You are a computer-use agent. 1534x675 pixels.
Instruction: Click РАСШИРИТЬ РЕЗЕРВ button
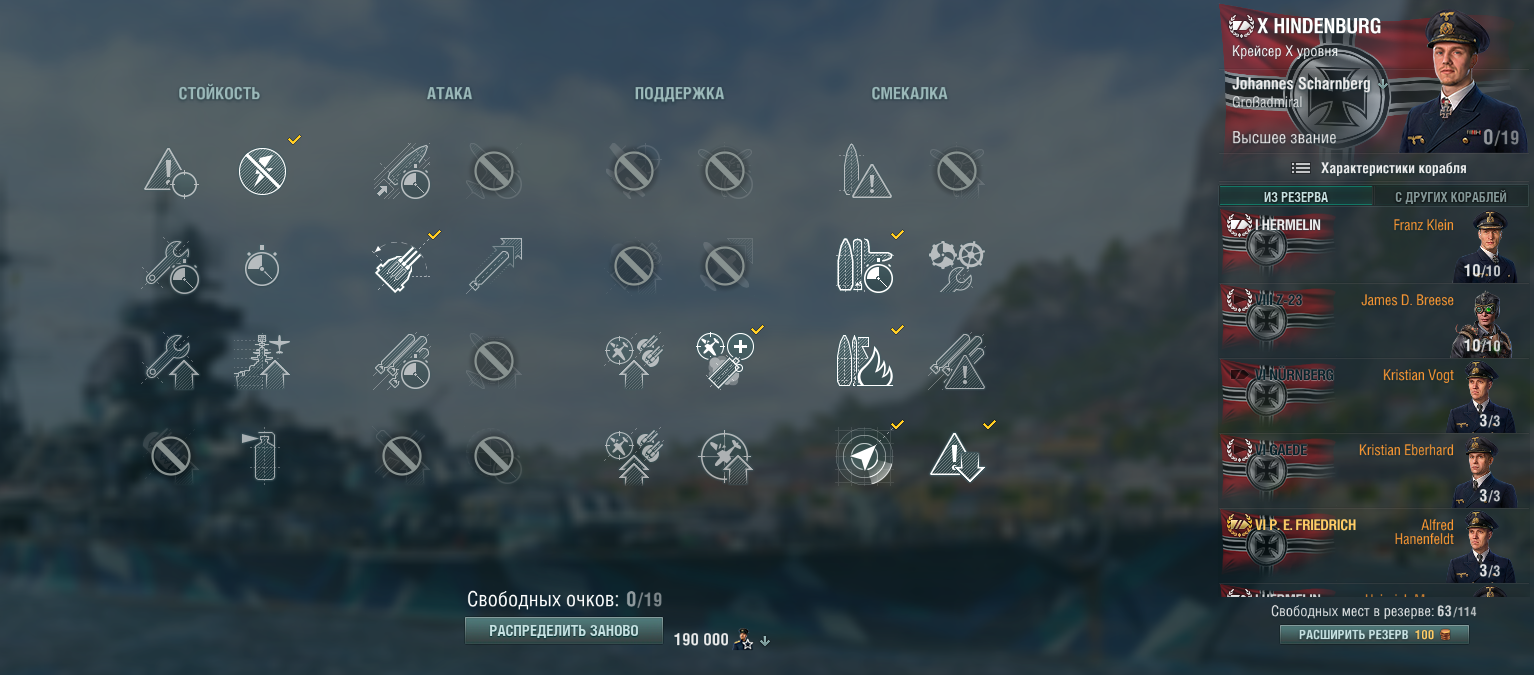(x=1374, y=635)
